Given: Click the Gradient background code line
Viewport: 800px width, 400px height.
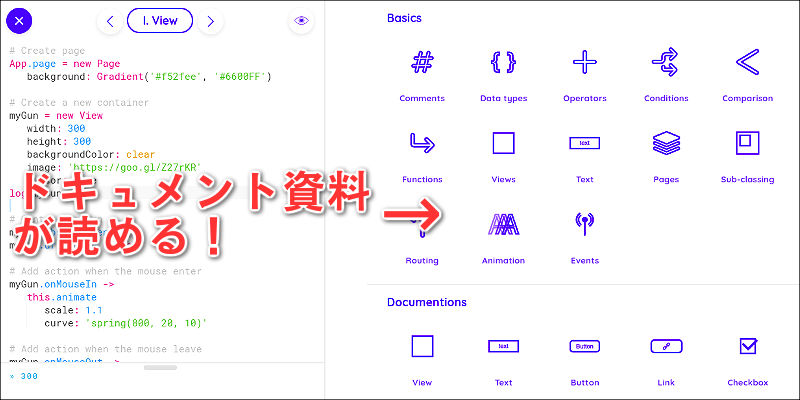Looking at the screenshot, I should click(149, 77).
